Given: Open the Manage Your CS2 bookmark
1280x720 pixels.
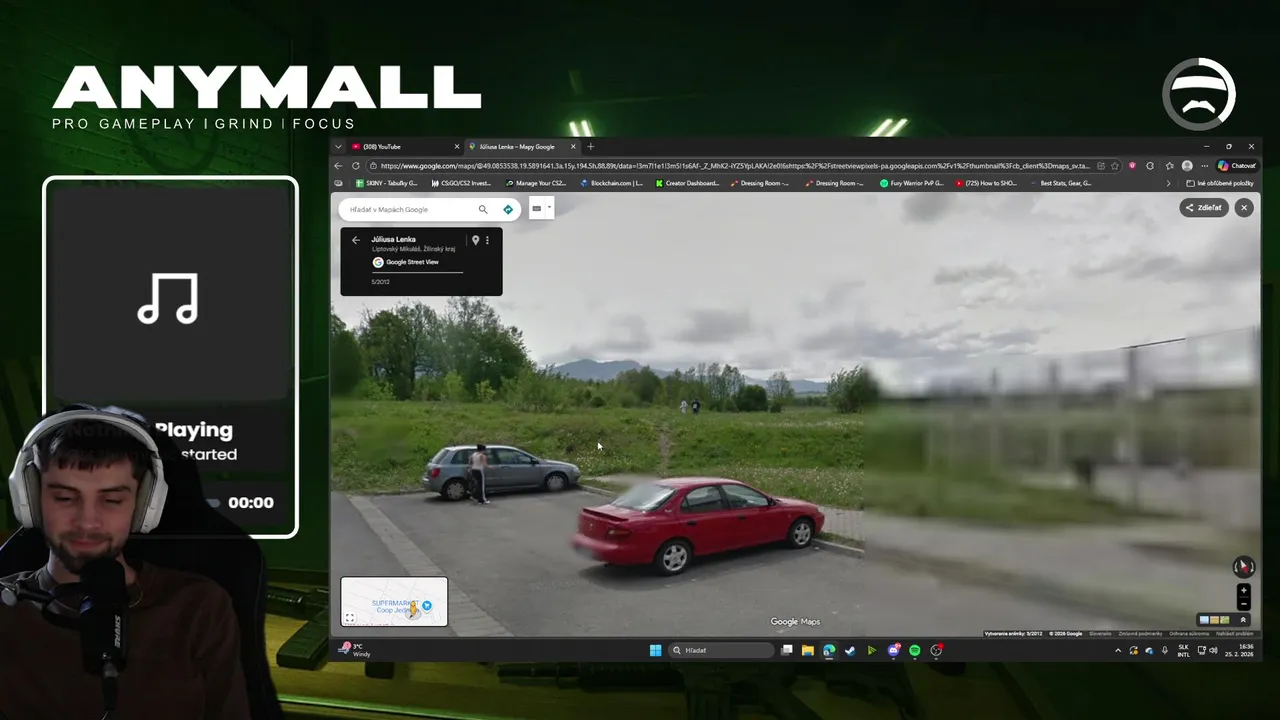Looking at the screenshot, I should point(536,183).
